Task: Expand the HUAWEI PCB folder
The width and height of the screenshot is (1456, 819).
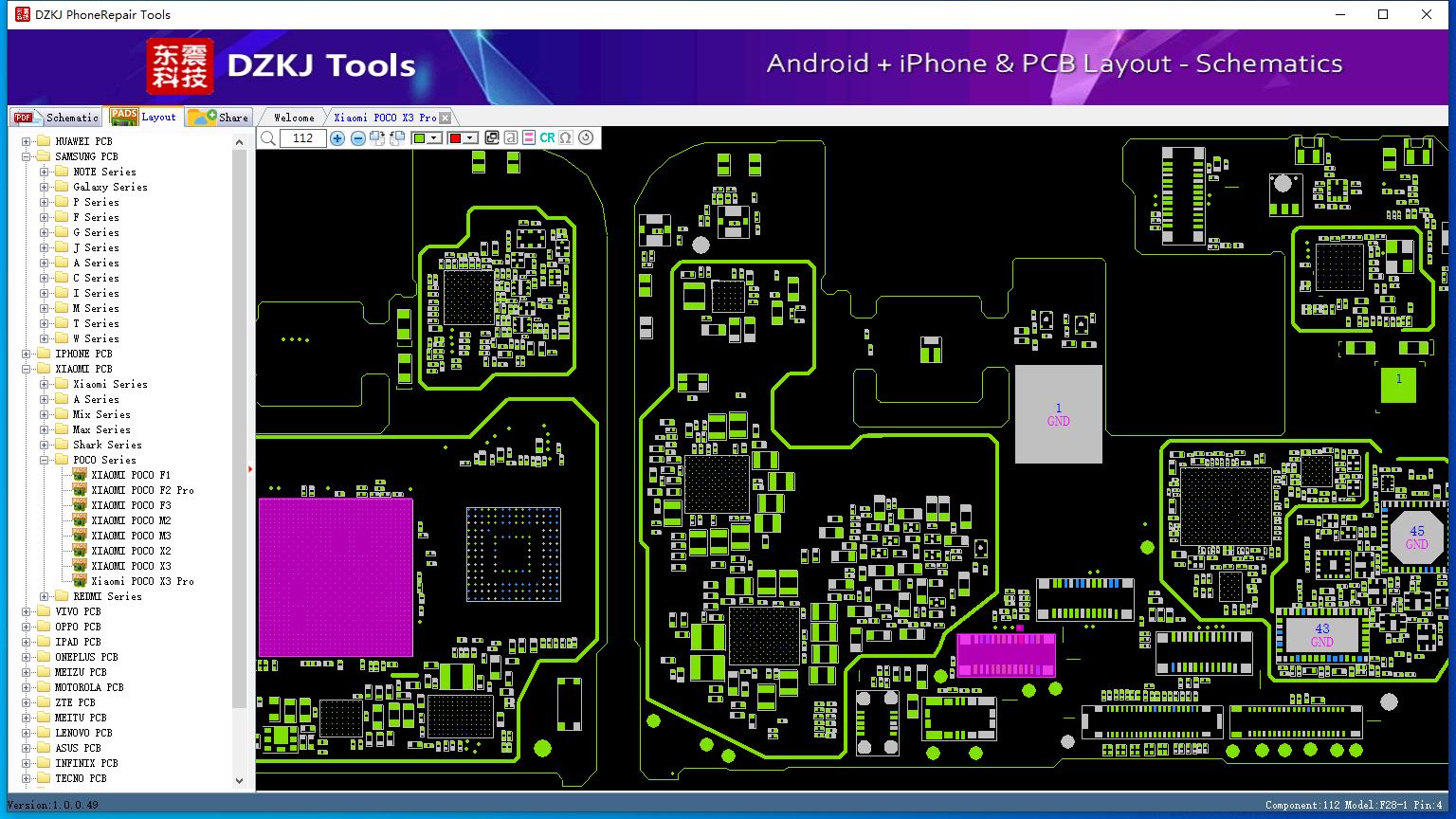Action: click(27, 141)
